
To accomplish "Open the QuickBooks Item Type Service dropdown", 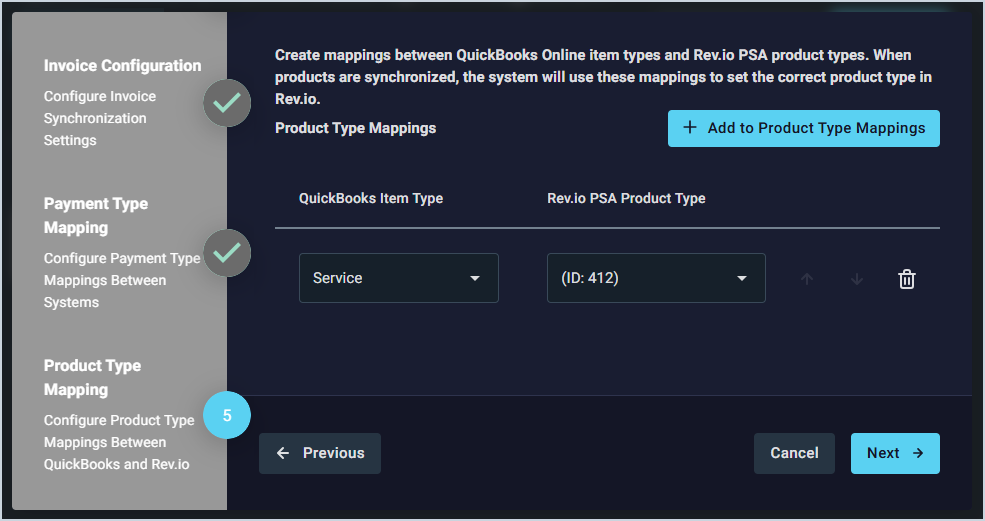I will (398, 278).
